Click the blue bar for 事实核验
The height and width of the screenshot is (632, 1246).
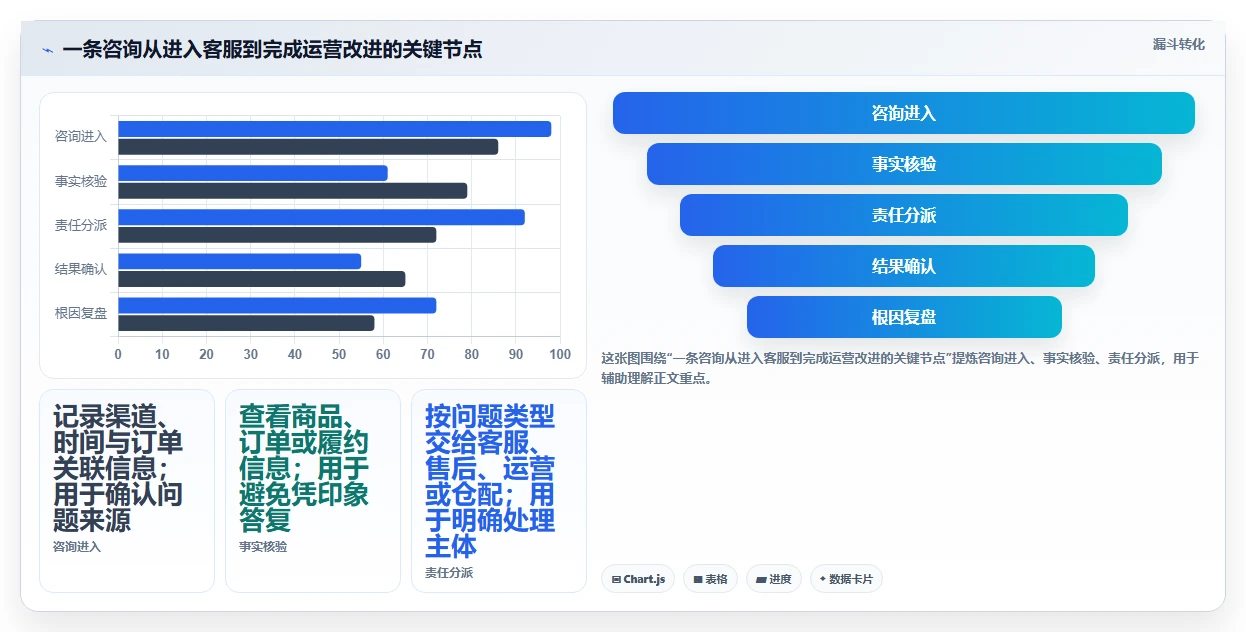coord(253,173)
